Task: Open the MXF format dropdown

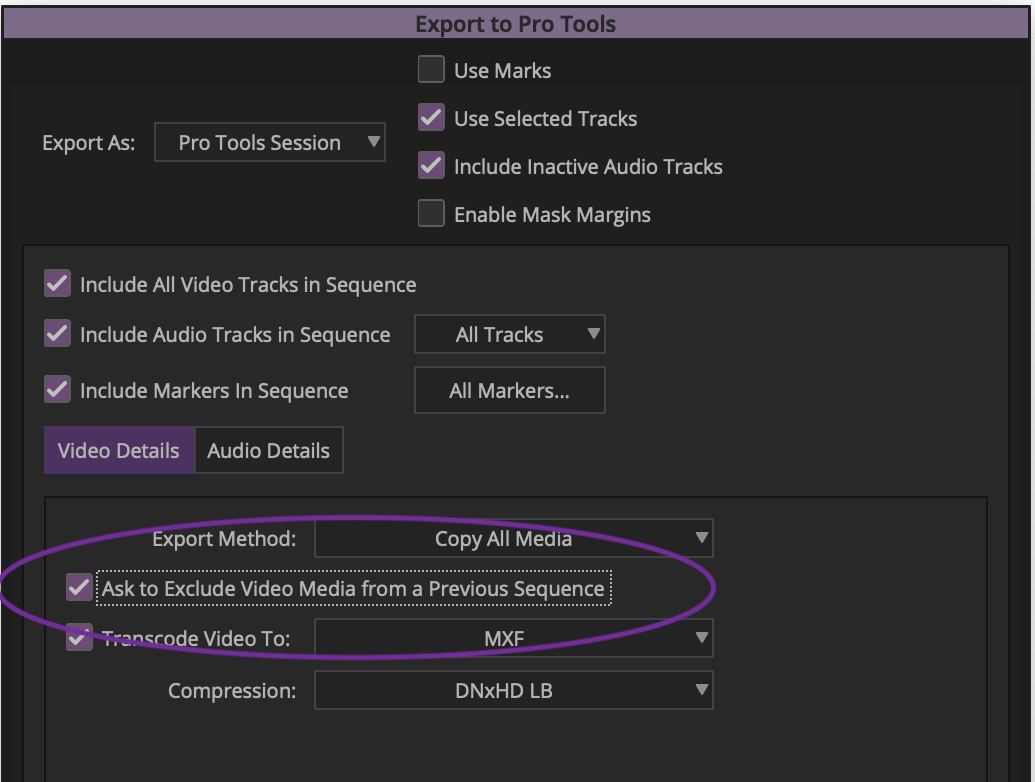Action: pyautogui.click(x=513, y=637)
